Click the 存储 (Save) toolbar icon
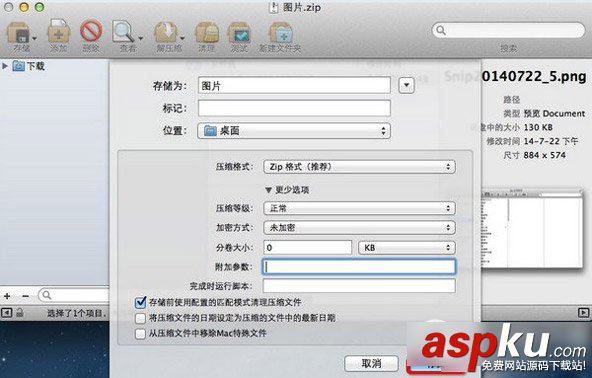592x378 pixels. 18,33
